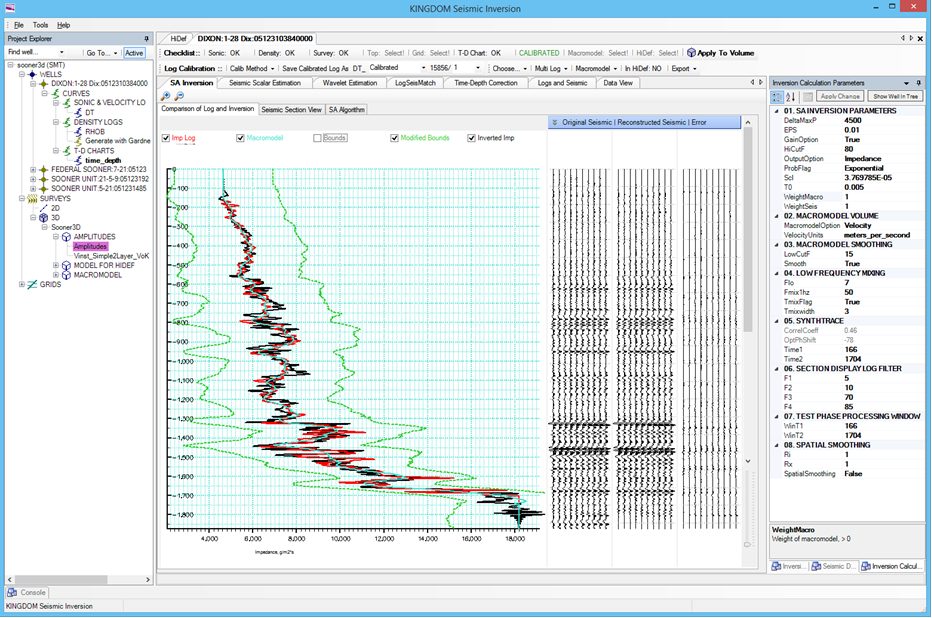Switch to the Wavelet Estimation tab
Viewport: 932px width, 618px height.
(x=350, y=83)
